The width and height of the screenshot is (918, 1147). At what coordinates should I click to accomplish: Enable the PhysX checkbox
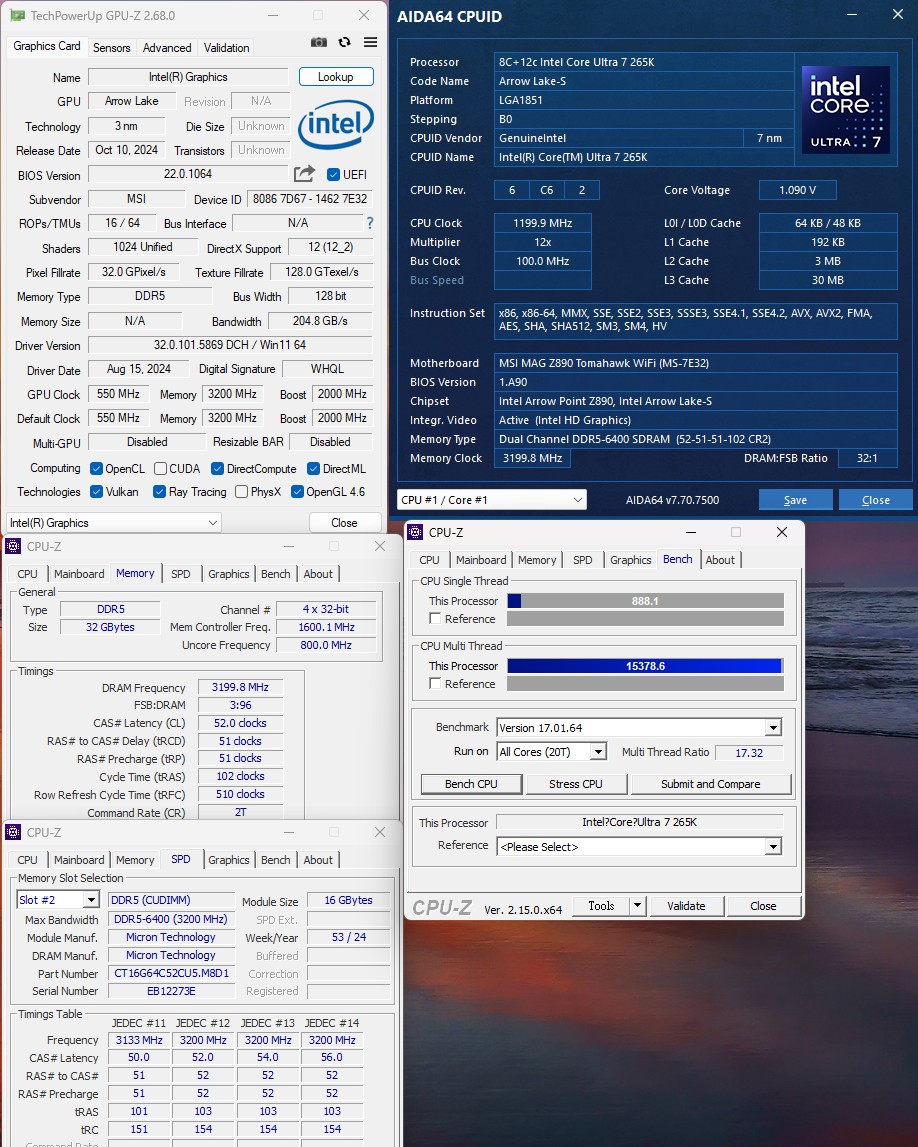tap(241, 492)
